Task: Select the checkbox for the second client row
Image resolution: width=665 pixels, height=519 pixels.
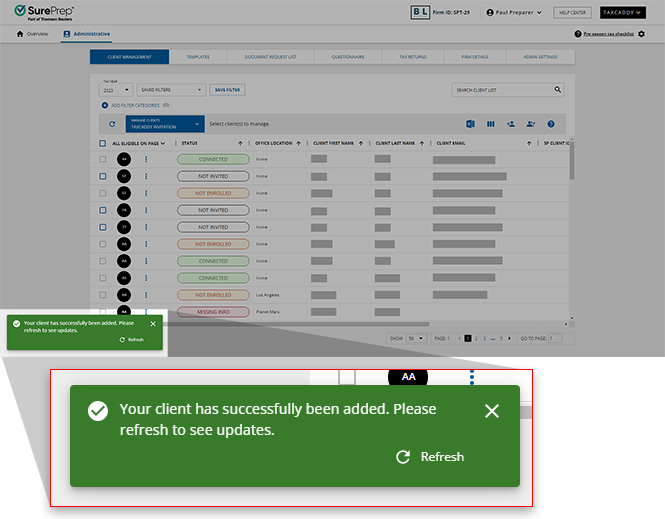Action: click(x=102, y=176)
